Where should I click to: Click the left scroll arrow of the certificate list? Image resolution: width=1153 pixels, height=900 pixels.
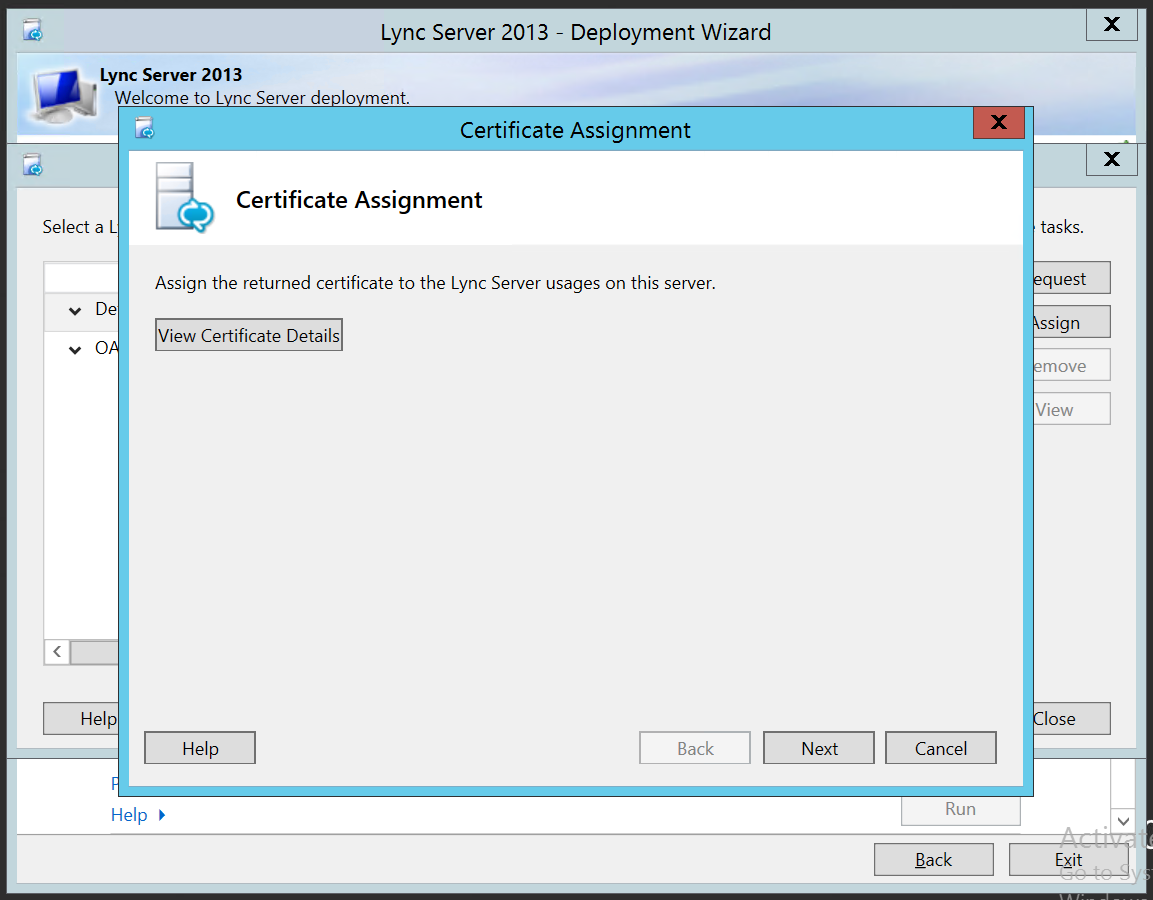(57, 651)
